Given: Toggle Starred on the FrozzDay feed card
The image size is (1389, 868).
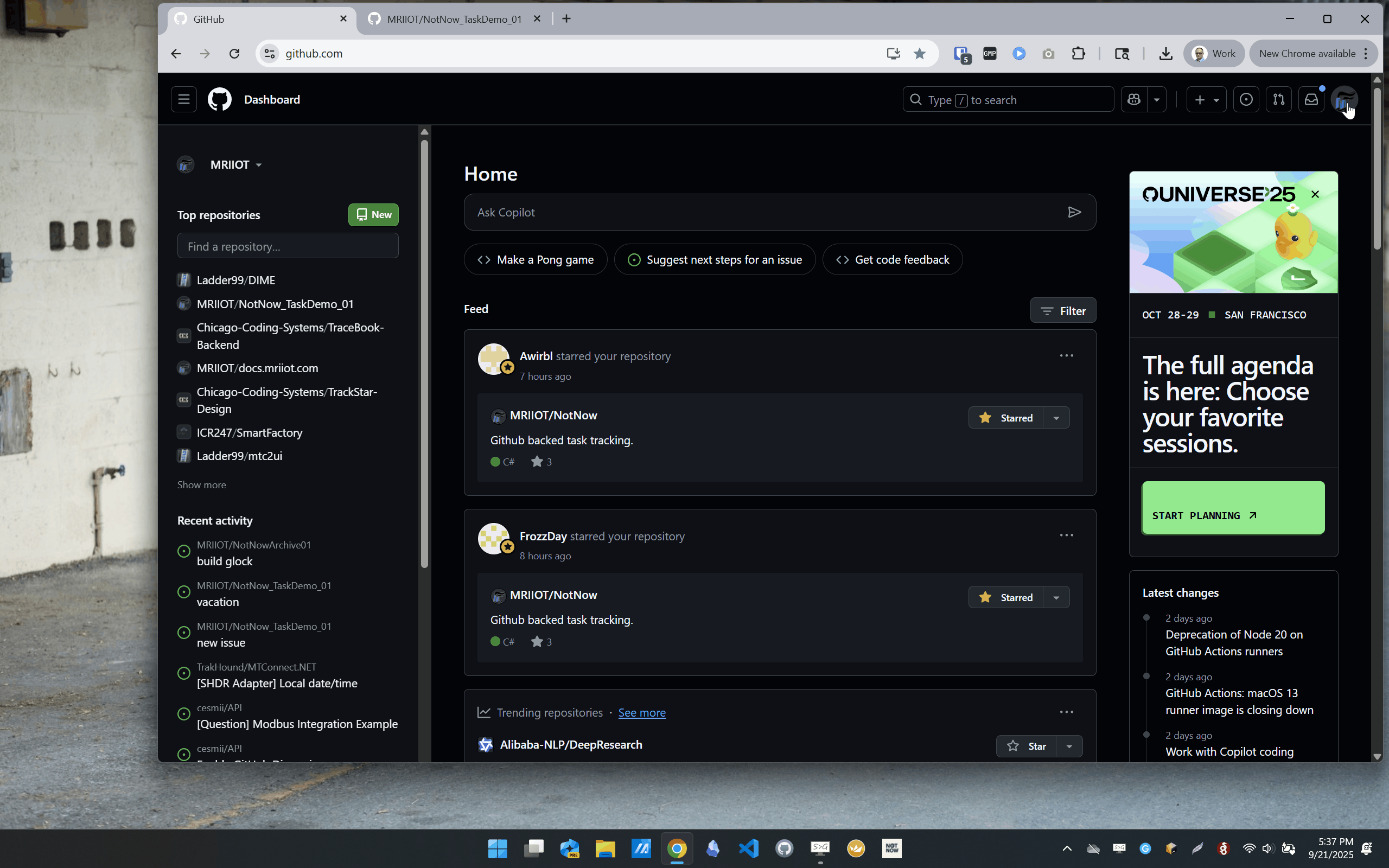Looking at the screenshot, I should (x=1005, y=598).
